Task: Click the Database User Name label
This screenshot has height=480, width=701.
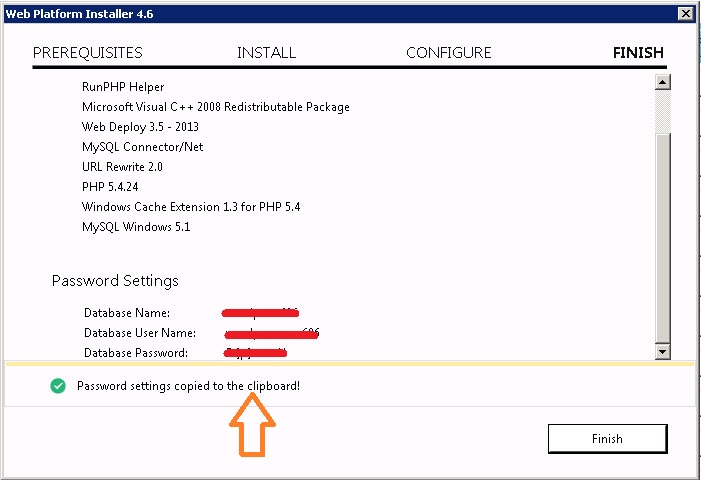Action: click(x=140, y=333)
